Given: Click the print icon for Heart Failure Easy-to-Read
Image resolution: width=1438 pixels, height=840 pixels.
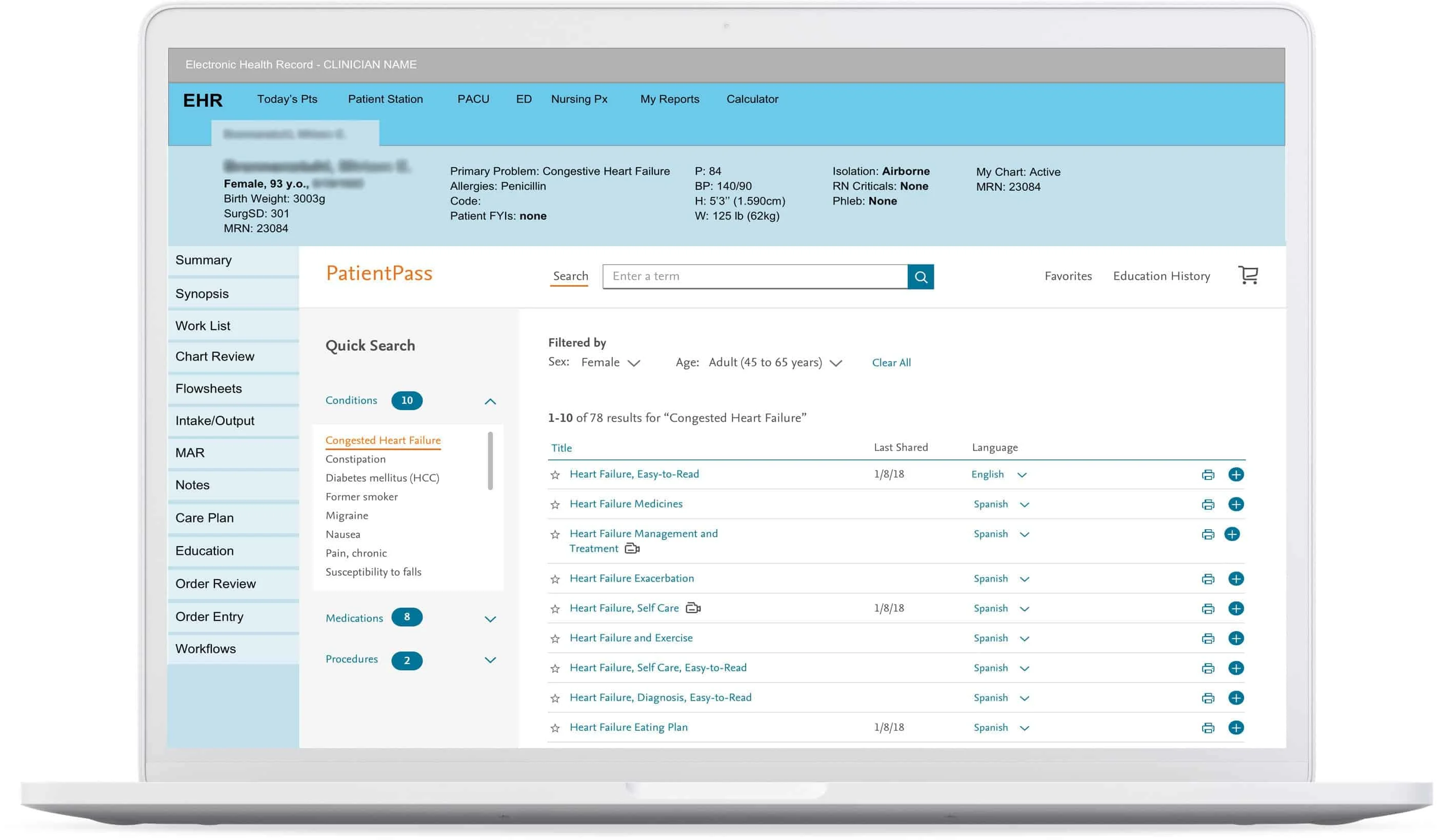Looking at the screenshot, I should pos(1207,474).
